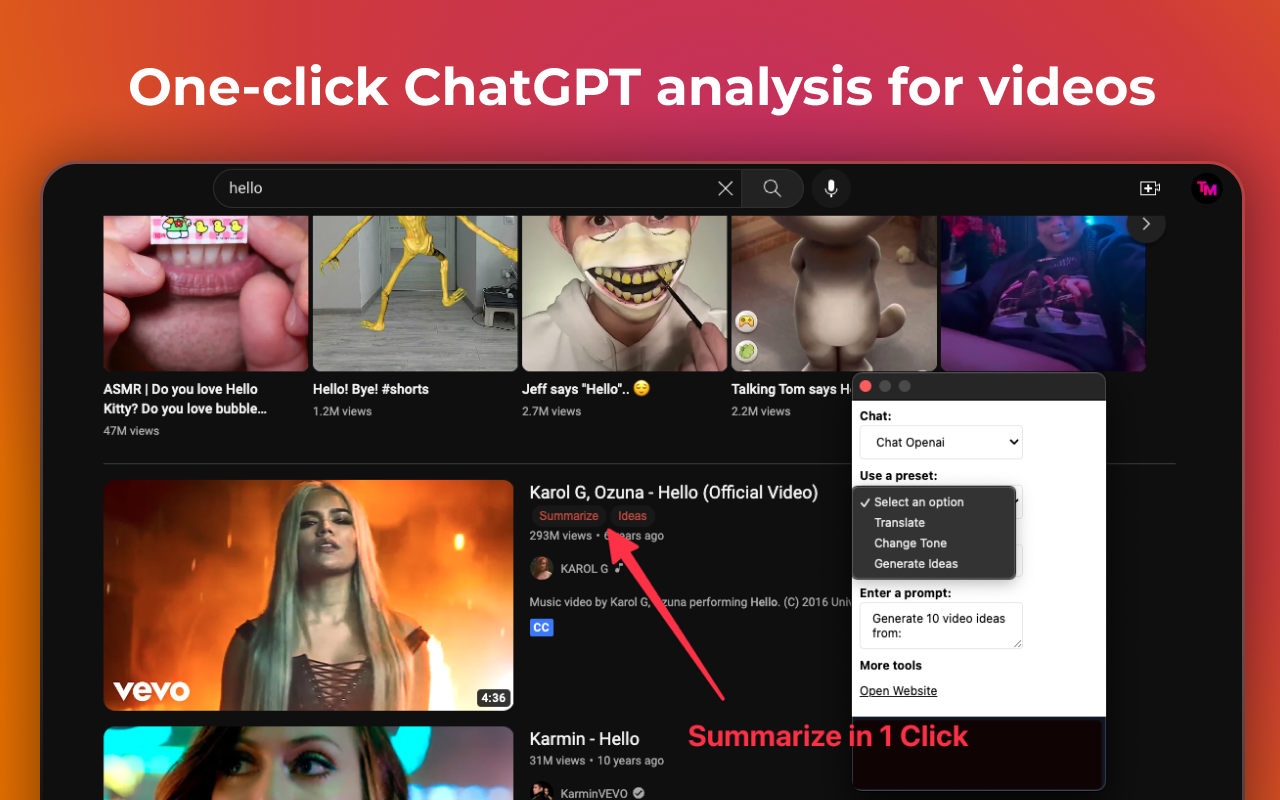Viewport: 1280px width, 800px height.
Task: Click the 4:36 duration badge
Action: 493,698
